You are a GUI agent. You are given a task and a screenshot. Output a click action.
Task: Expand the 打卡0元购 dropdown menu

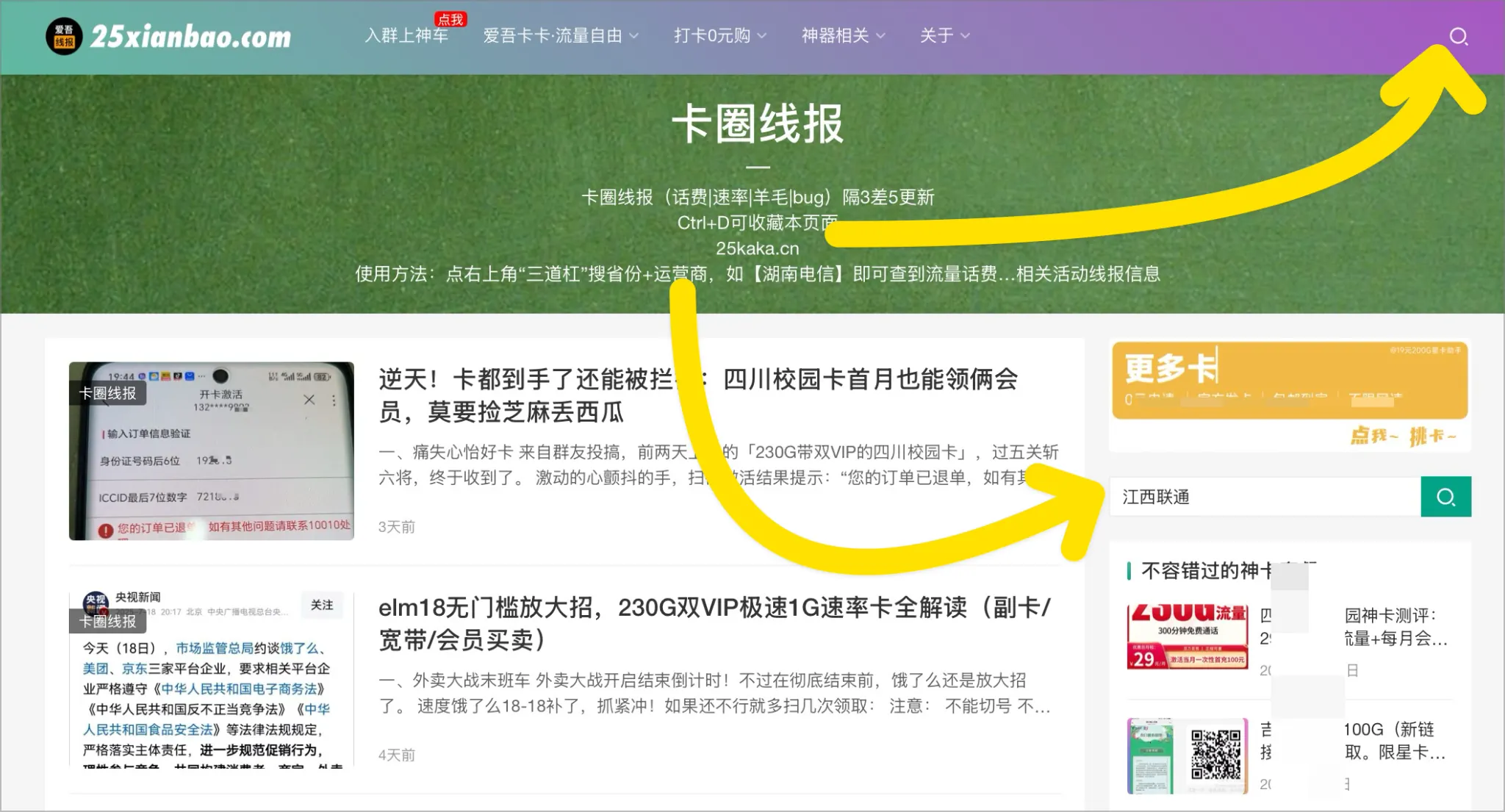pos(720,35)
